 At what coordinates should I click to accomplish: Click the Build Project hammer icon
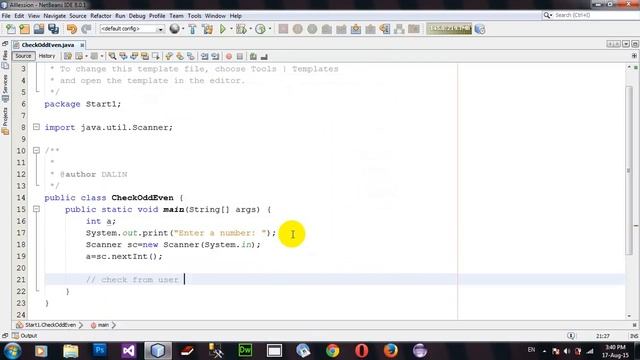192,29
